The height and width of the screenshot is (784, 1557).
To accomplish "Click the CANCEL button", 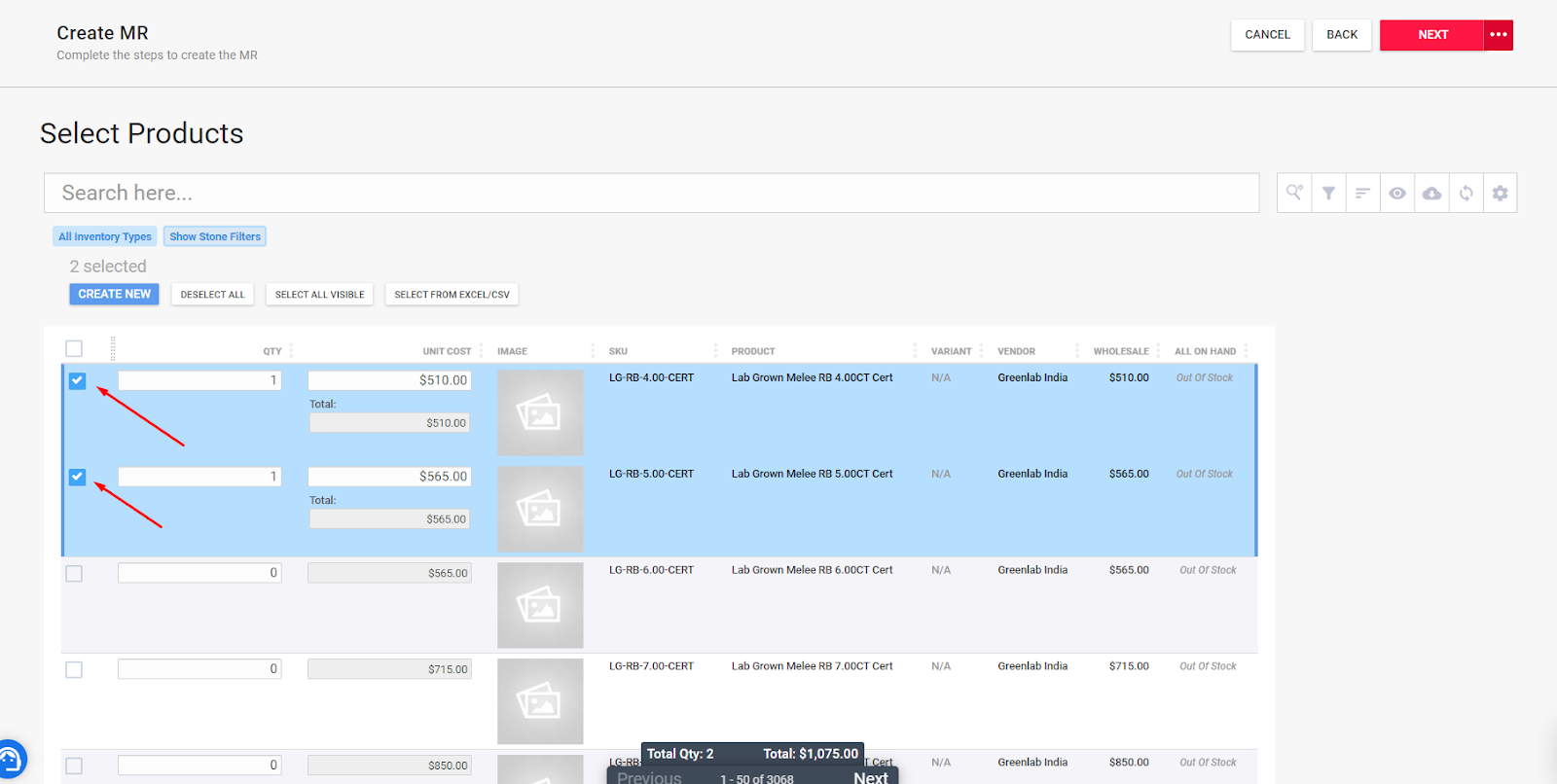I will [x=1268, y=35].
